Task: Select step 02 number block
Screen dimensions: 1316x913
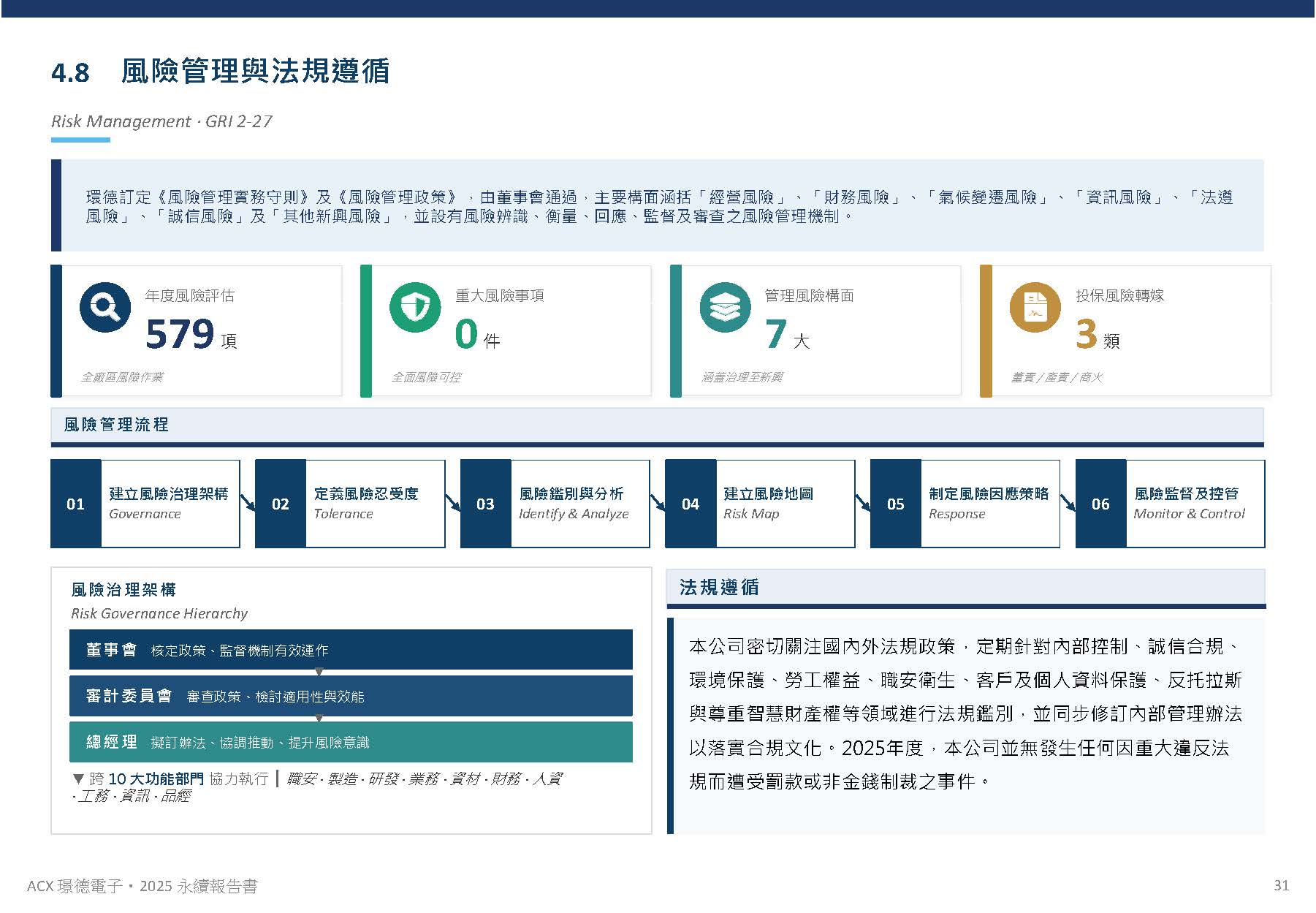Action: (281, 504)
